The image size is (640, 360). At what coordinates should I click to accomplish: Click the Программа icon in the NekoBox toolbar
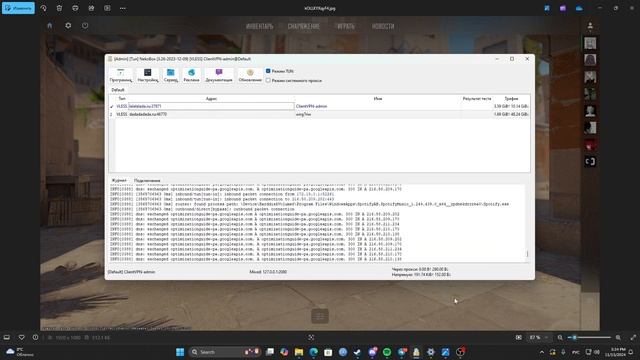click(x=121, y=76)
